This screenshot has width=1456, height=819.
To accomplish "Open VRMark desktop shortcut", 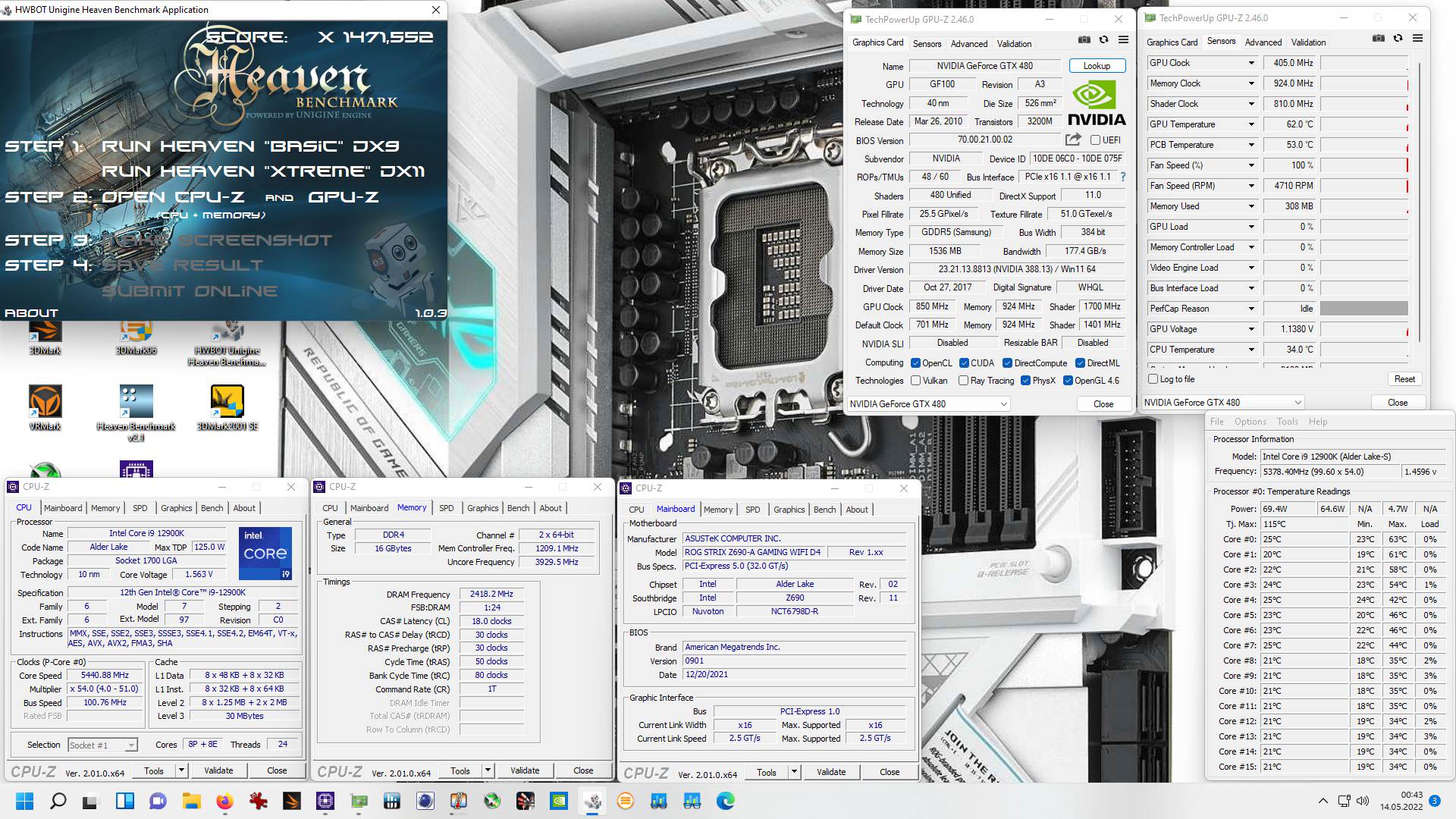I will pos(45,407).
